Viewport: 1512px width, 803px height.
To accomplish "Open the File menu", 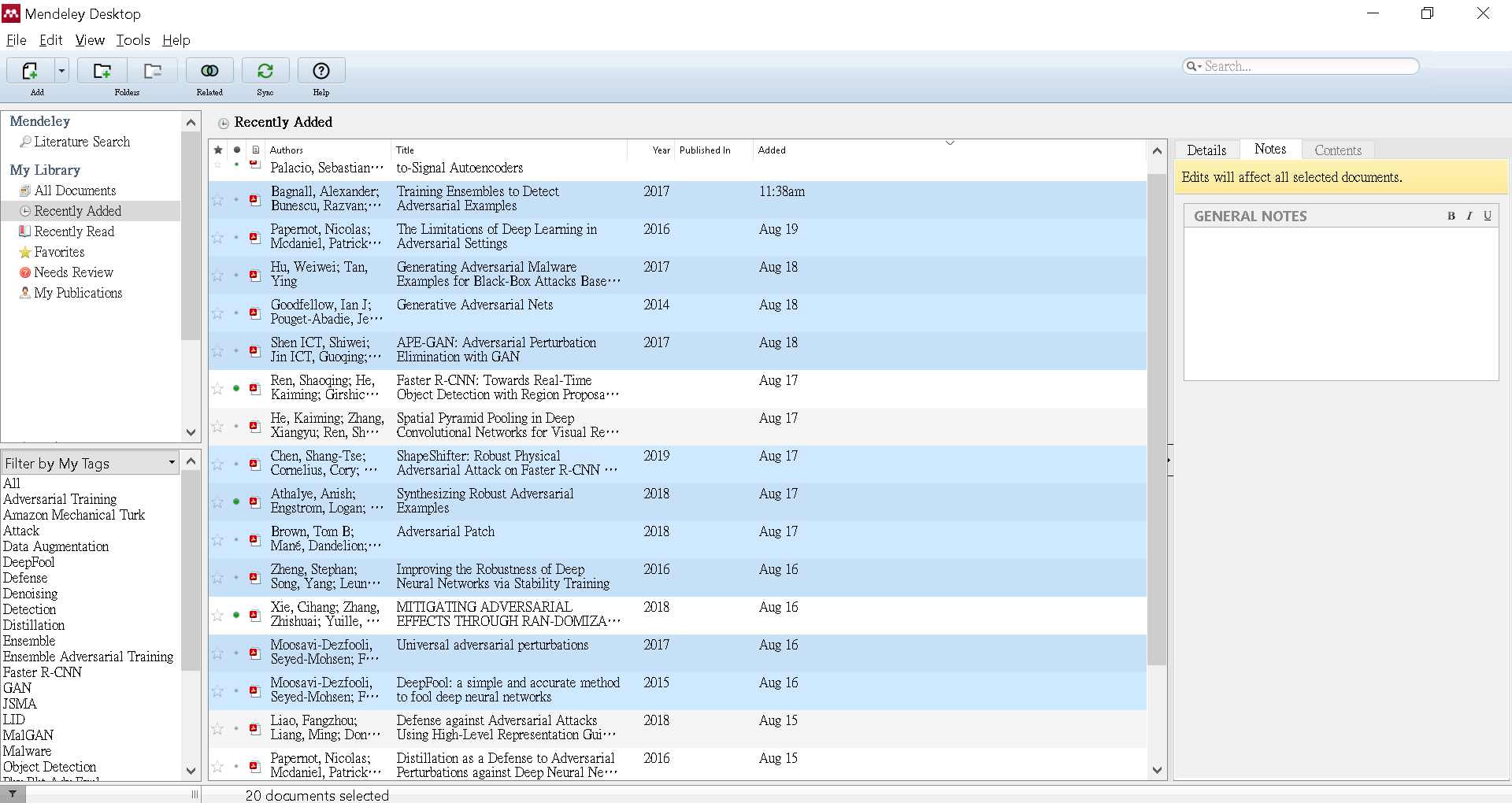I will [x=17, y=40].
